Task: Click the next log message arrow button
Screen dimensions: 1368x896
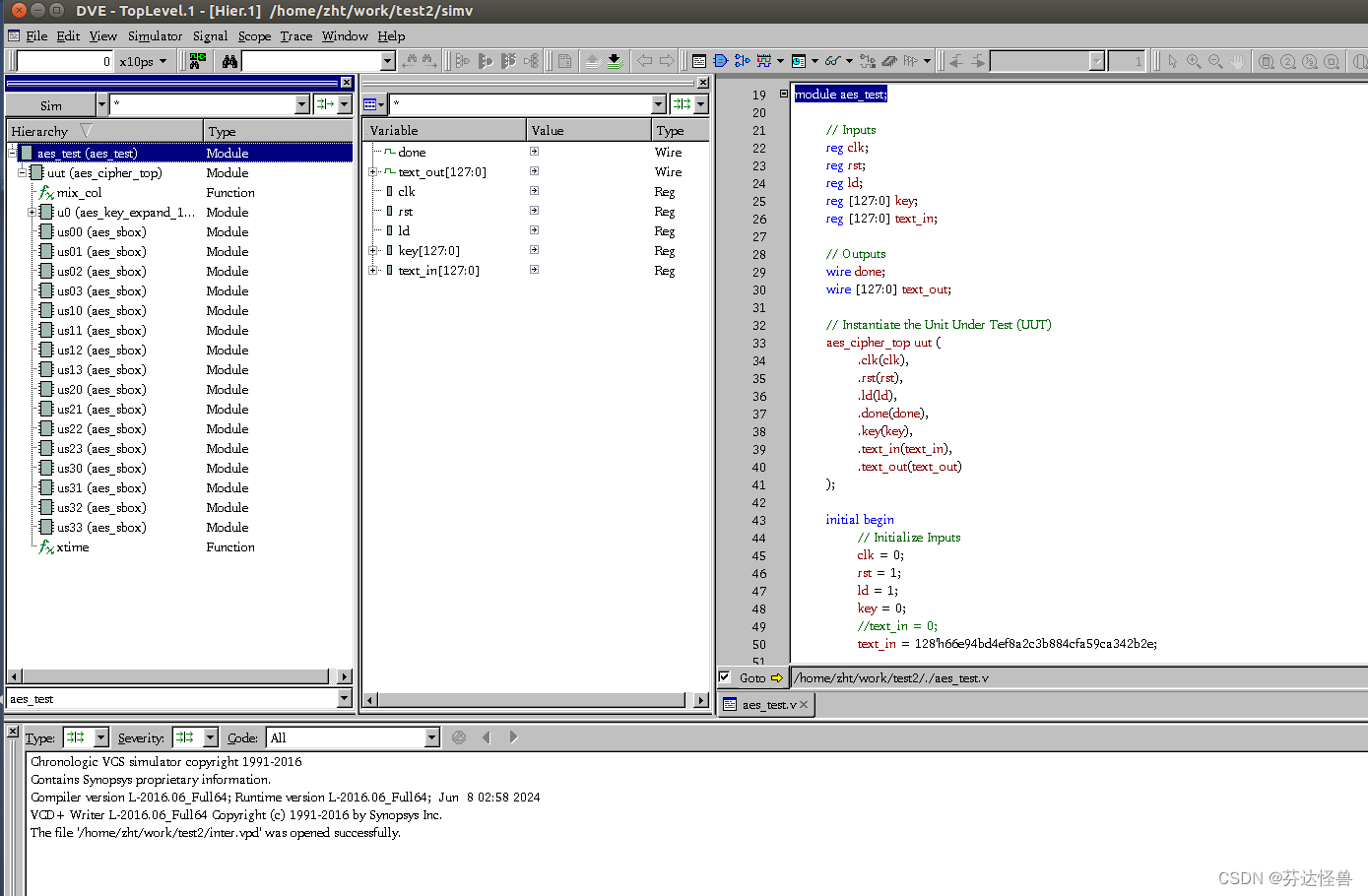Action: [x=512, y=736]
